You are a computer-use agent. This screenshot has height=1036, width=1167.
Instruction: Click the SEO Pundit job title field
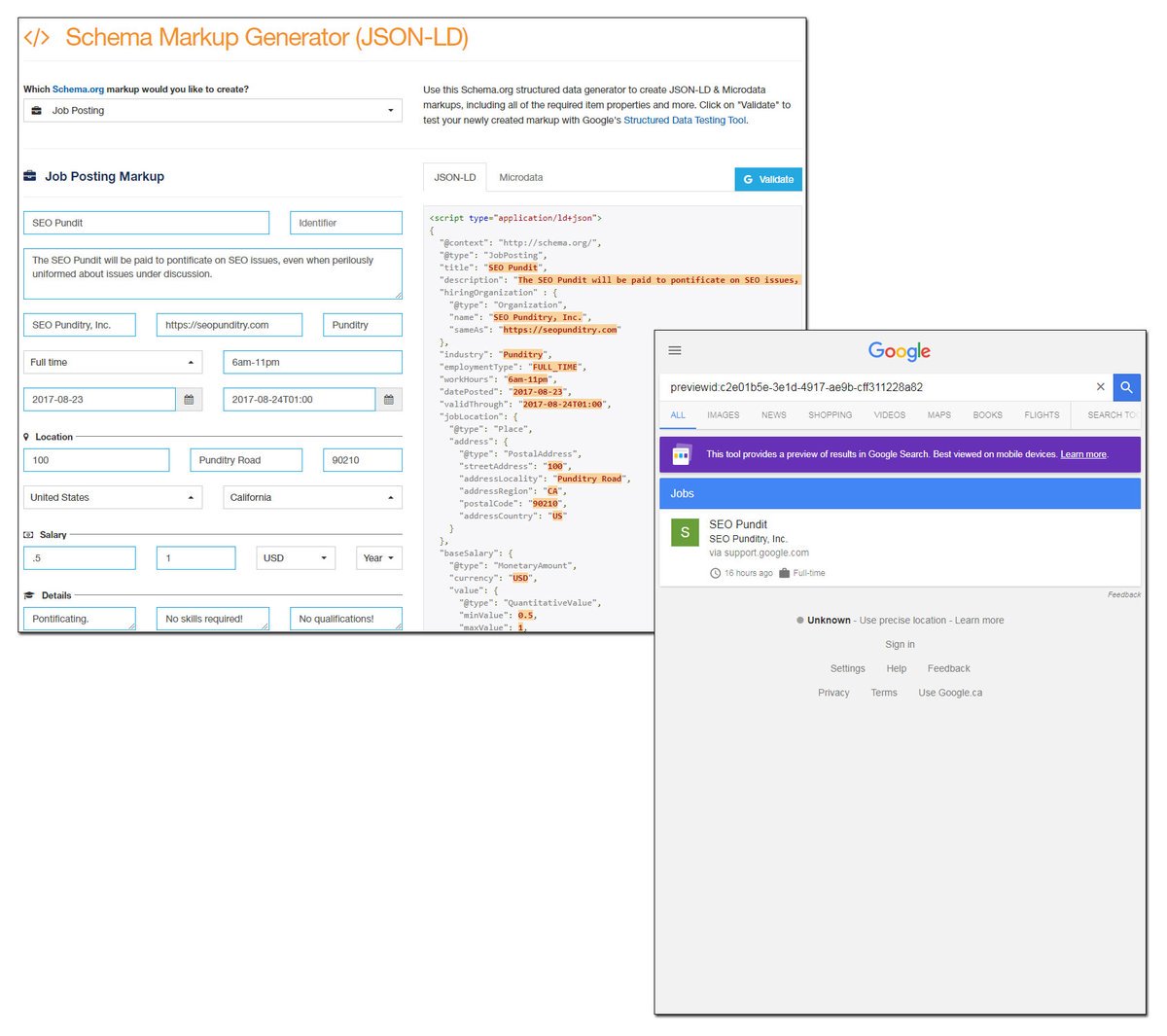pos(146,223)
